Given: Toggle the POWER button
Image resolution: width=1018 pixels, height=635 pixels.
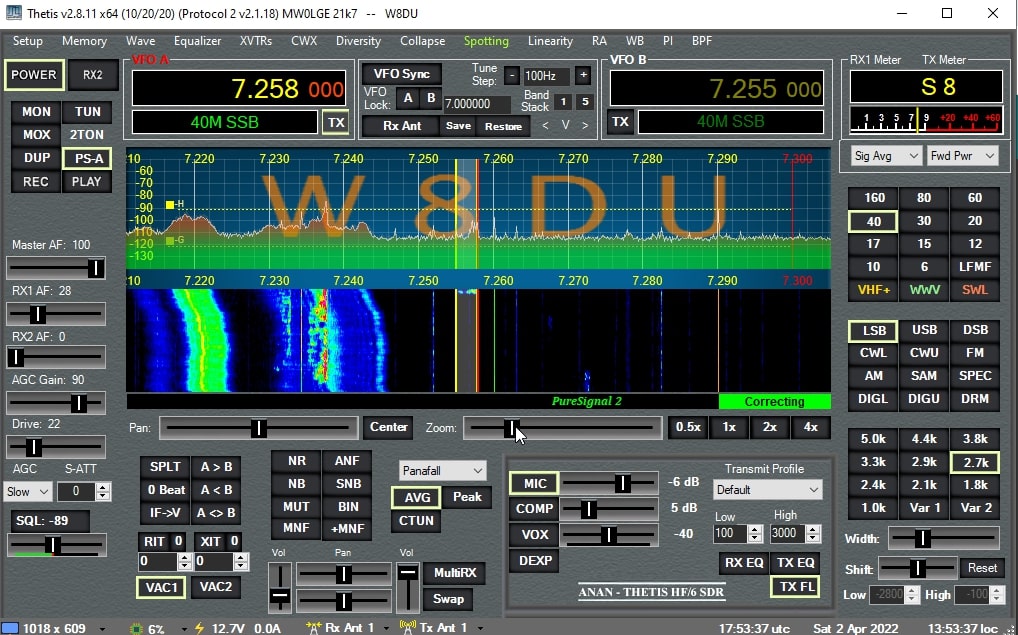Looking at the screenshot, I should pos(34,75).
